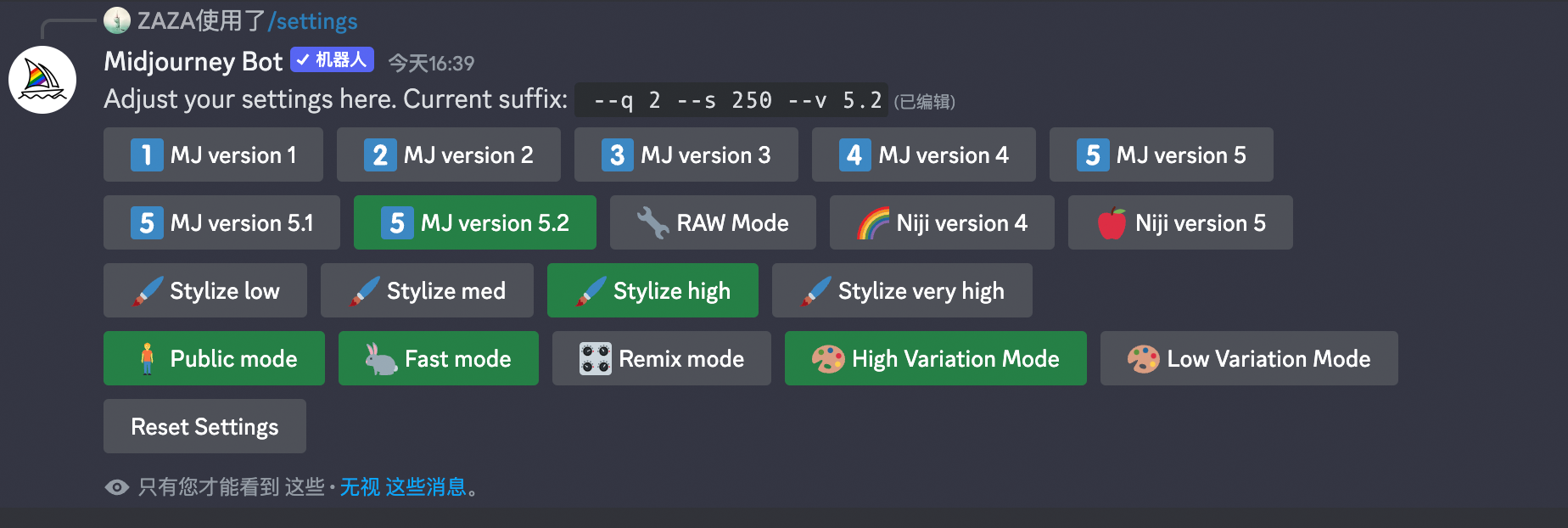
Task: Set Stylize med
Action: [427, 290]
